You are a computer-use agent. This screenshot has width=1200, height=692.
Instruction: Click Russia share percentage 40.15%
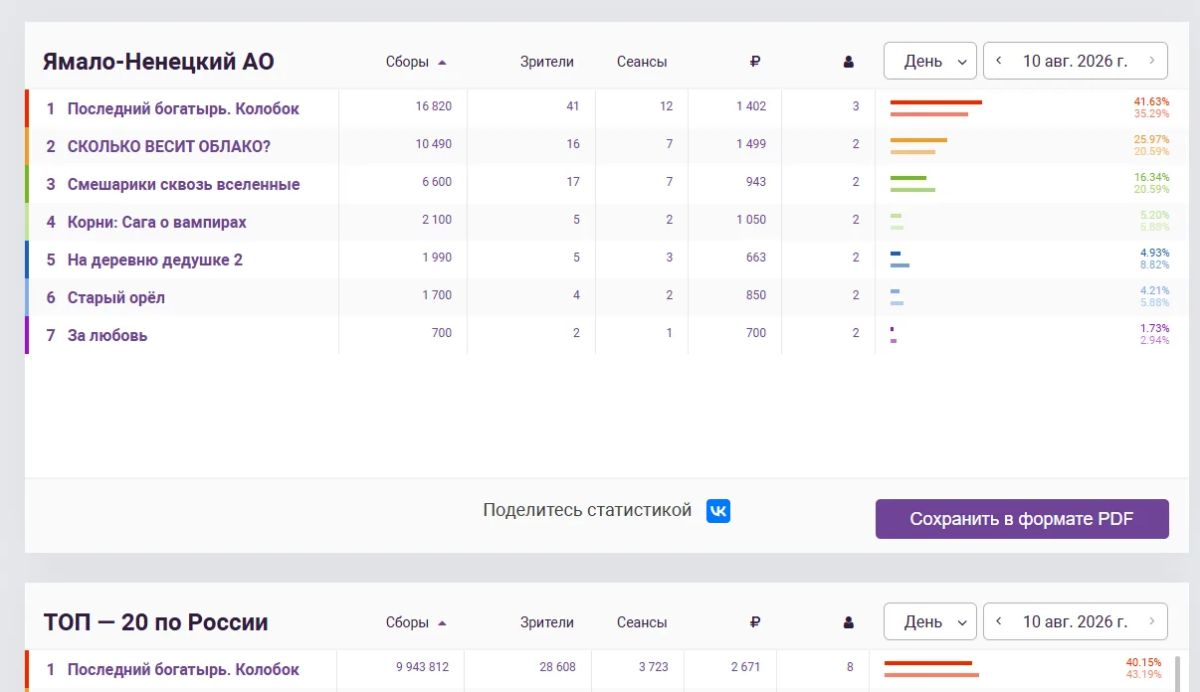(1144, 662)
